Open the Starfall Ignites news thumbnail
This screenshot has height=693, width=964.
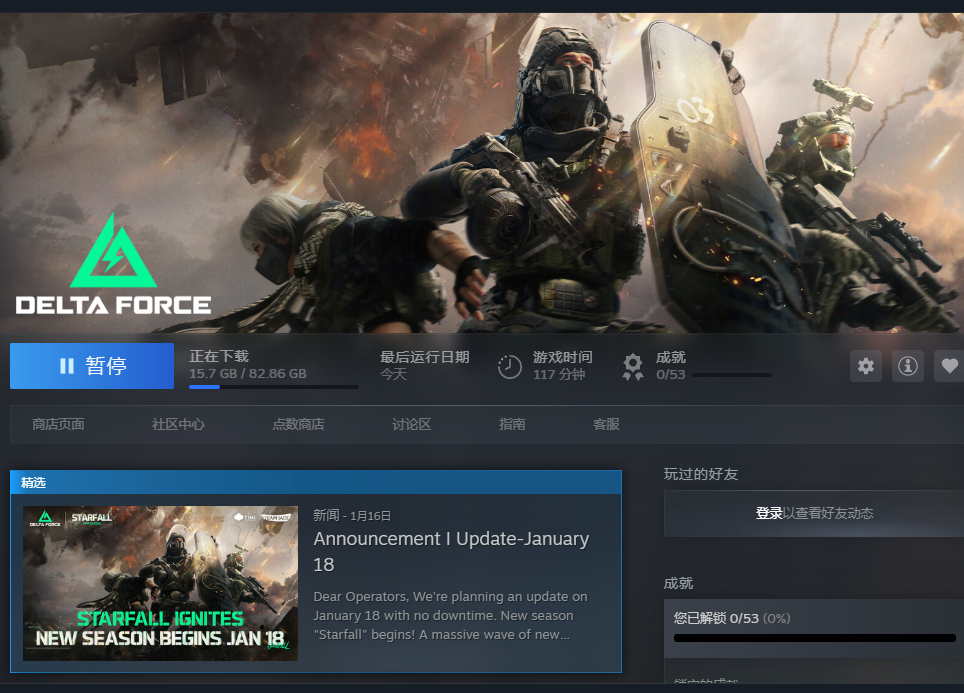click(160, 583)
